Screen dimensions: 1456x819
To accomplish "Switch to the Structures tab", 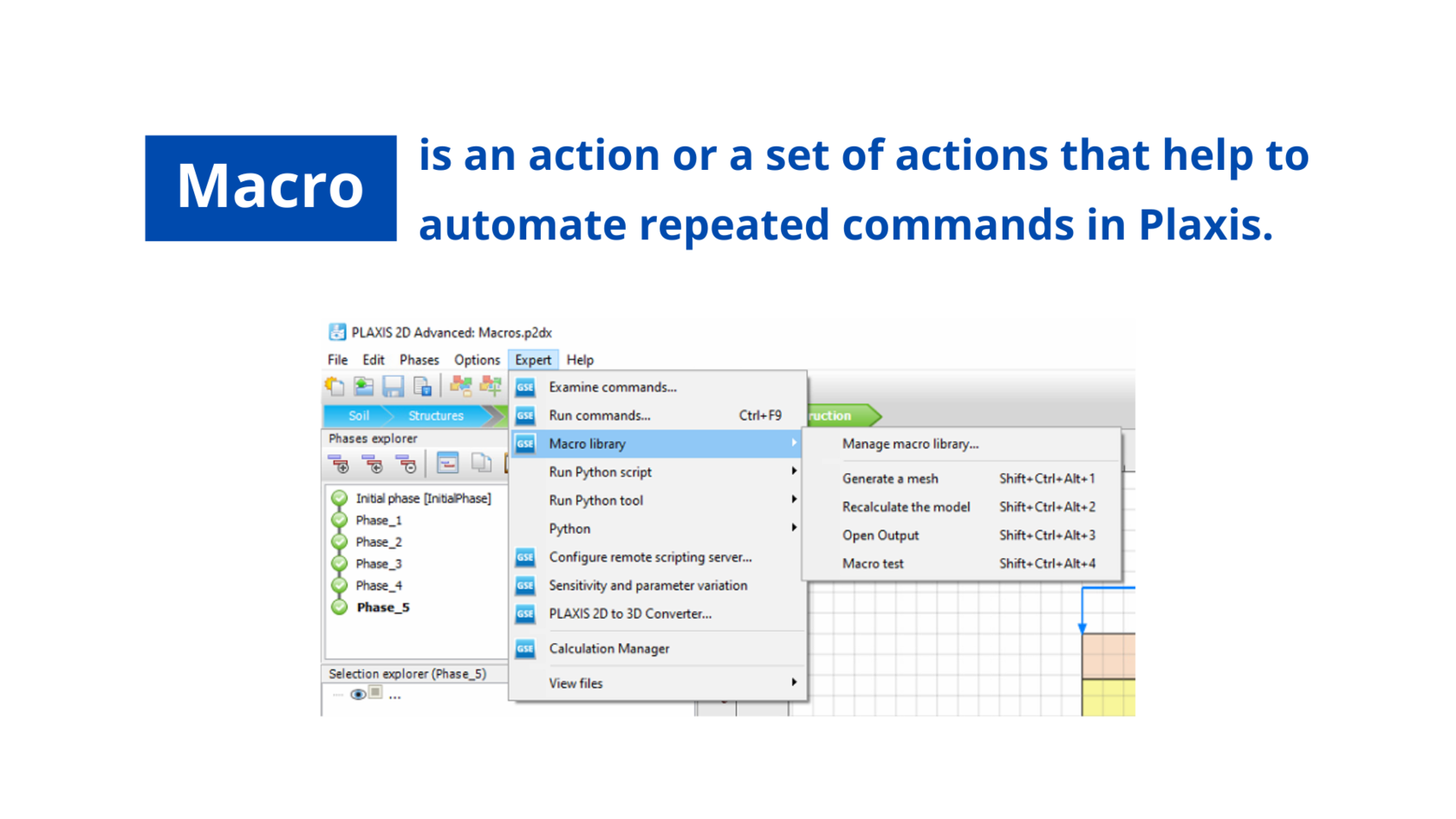I will (436, 416).
